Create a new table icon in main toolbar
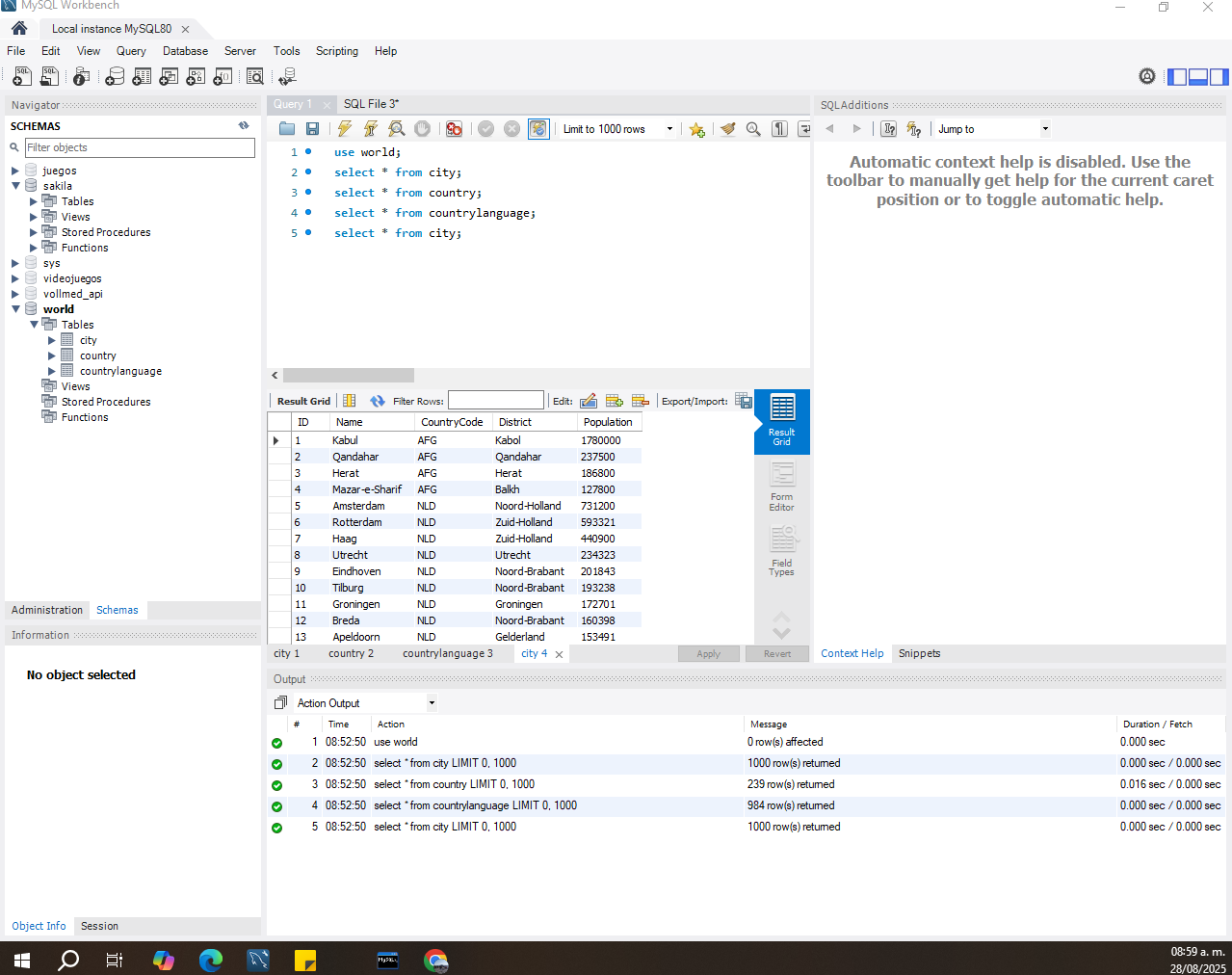 tap(142, 76)
